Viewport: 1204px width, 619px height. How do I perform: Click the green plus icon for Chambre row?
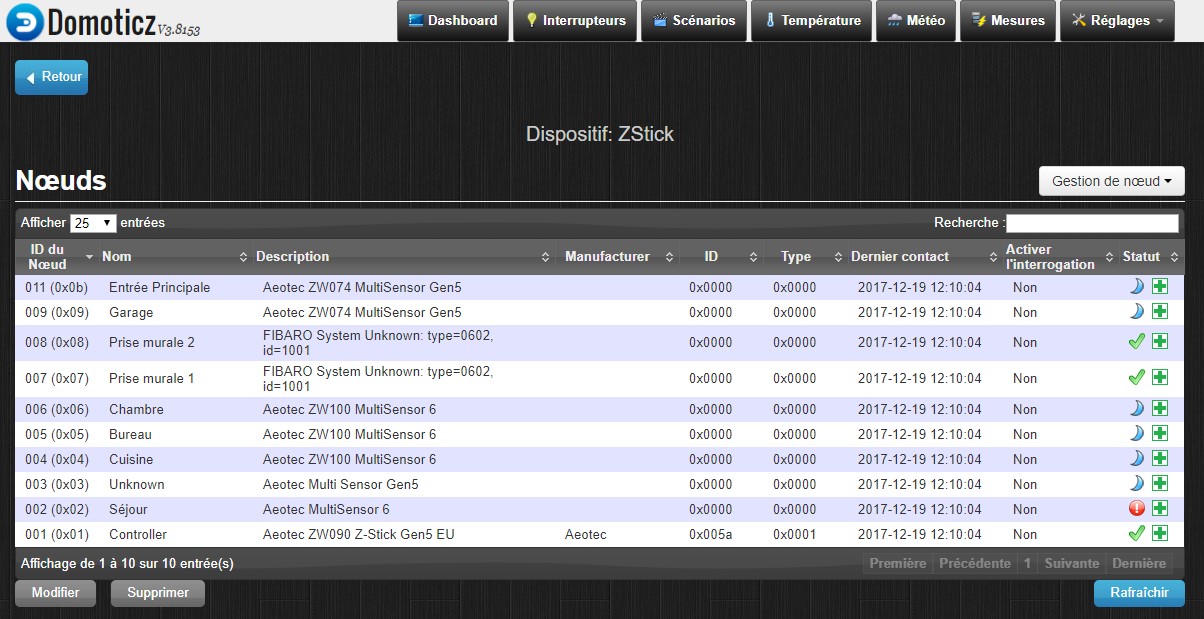1160,408
